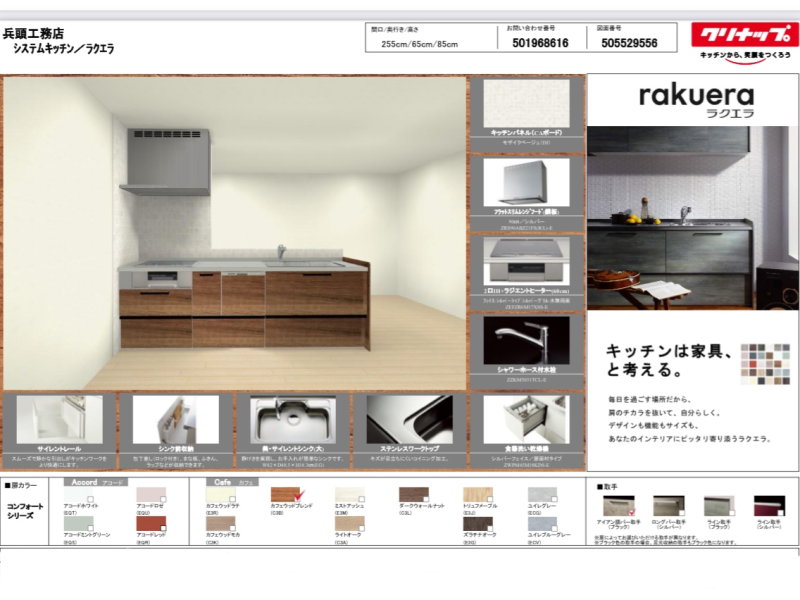Click the キッチンは家具、と考える。 slogan
This screenshot has width=800, height=600.
click(x=669, y=360)
